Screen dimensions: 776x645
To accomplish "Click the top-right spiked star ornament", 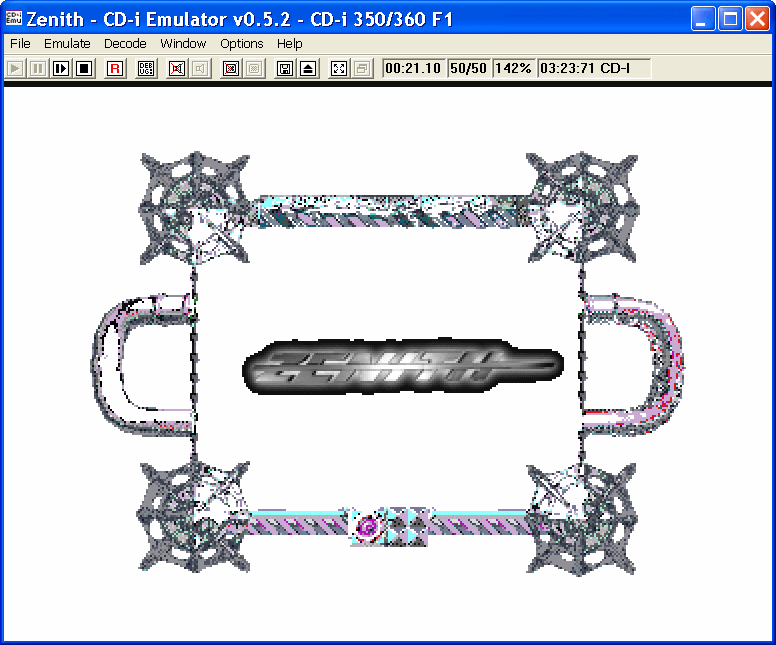I will tap(582, 208).
